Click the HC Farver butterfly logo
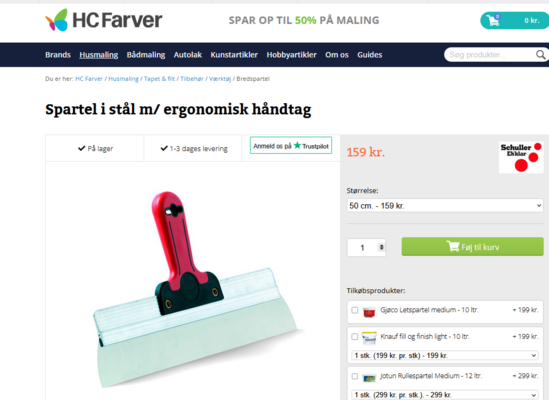Image resolution: width=549 pixels, height=400 pixels. pos(56,20)
